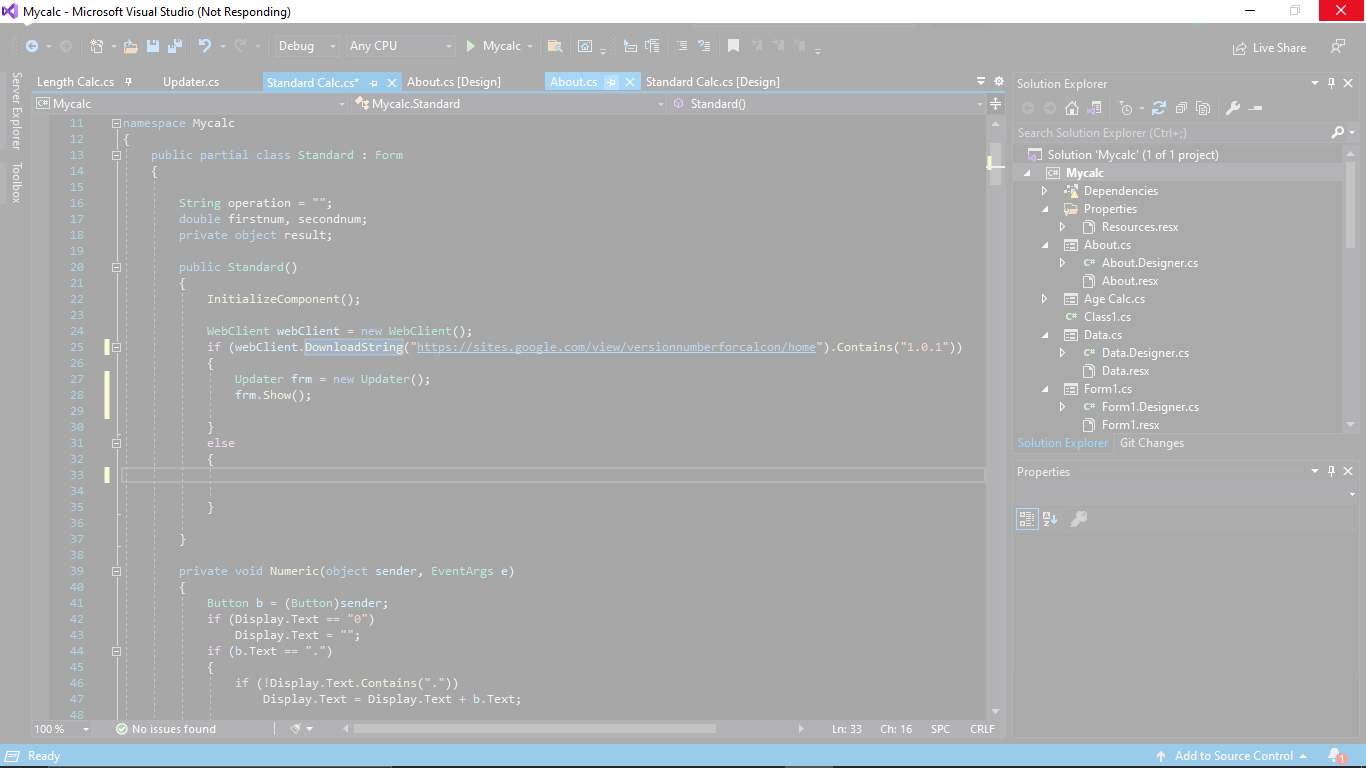Switch to the Updater.cs tab
Viewport: 1366px width, 768px height.
tap(191, 82)
